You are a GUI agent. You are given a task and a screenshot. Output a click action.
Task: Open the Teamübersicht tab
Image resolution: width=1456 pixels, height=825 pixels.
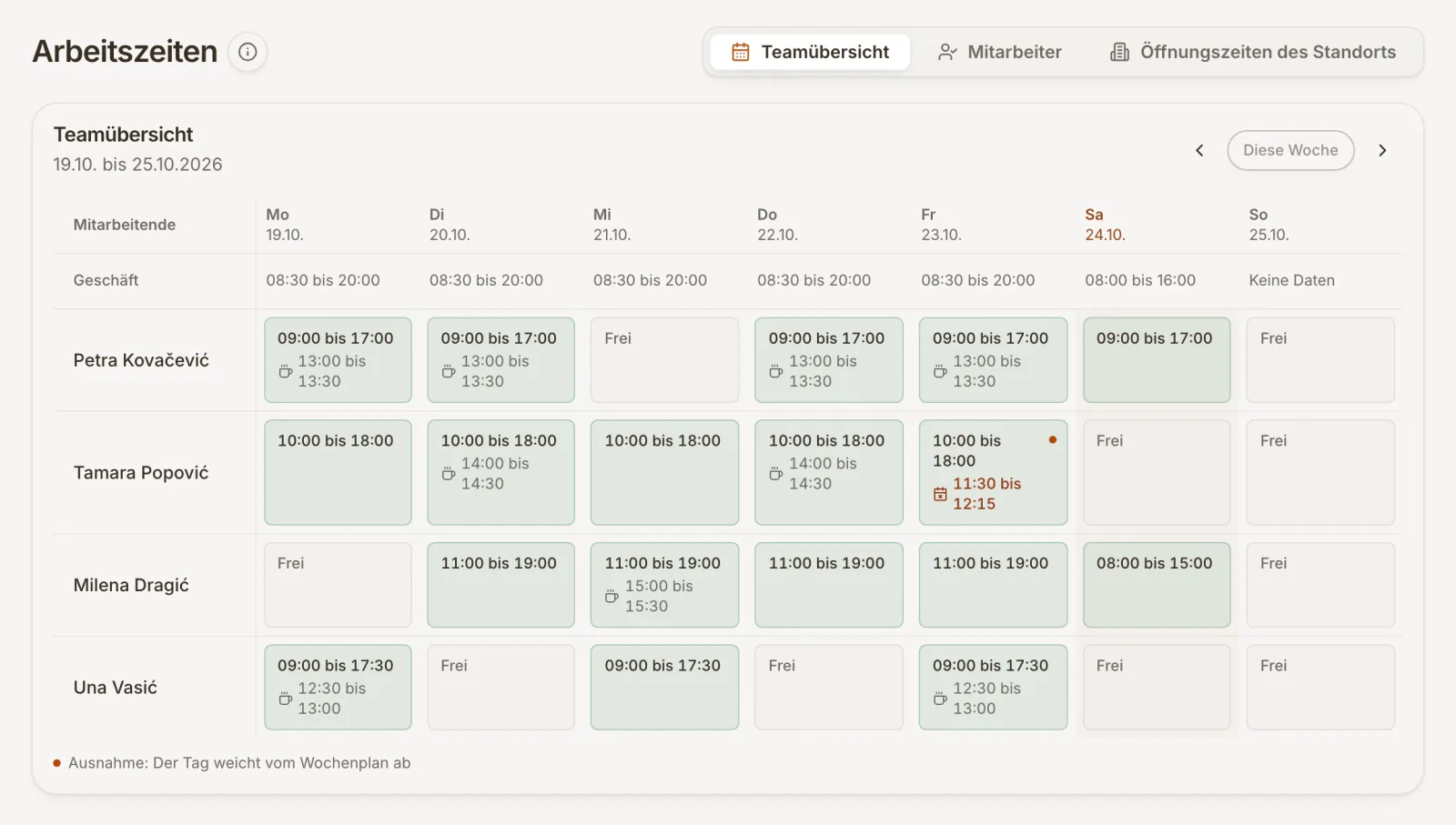[x=810, y=52]
